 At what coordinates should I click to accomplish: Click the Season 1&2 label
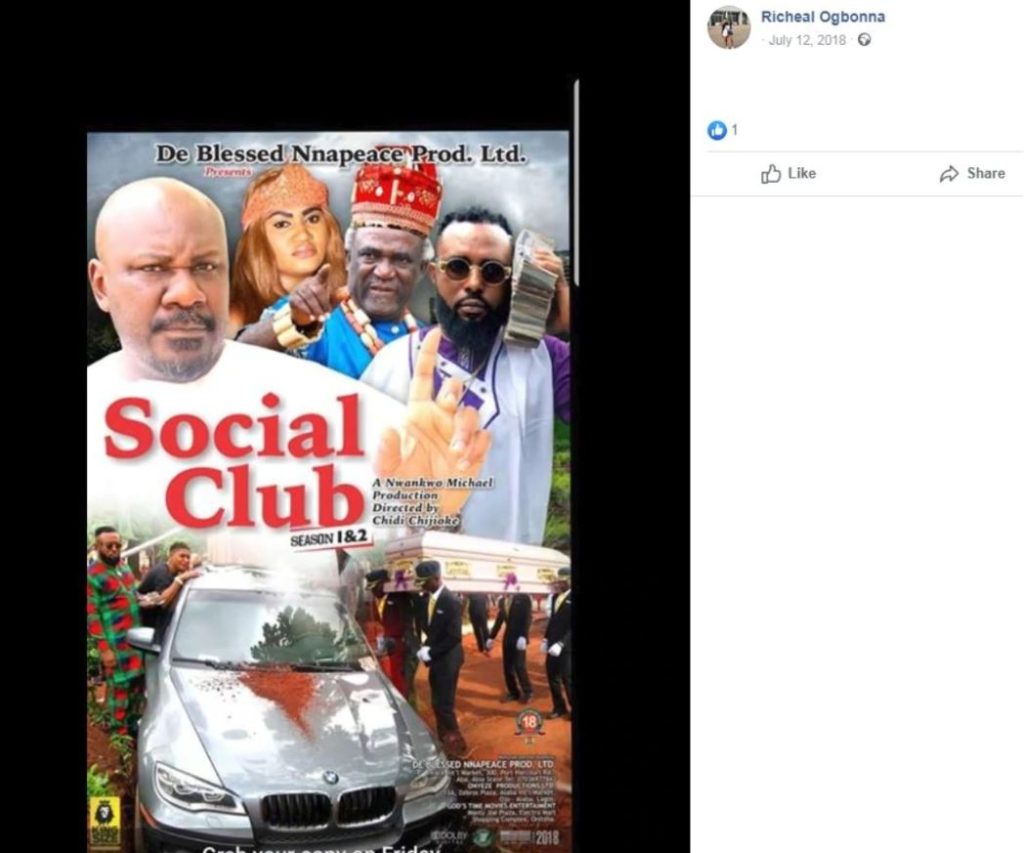[330, 538]
